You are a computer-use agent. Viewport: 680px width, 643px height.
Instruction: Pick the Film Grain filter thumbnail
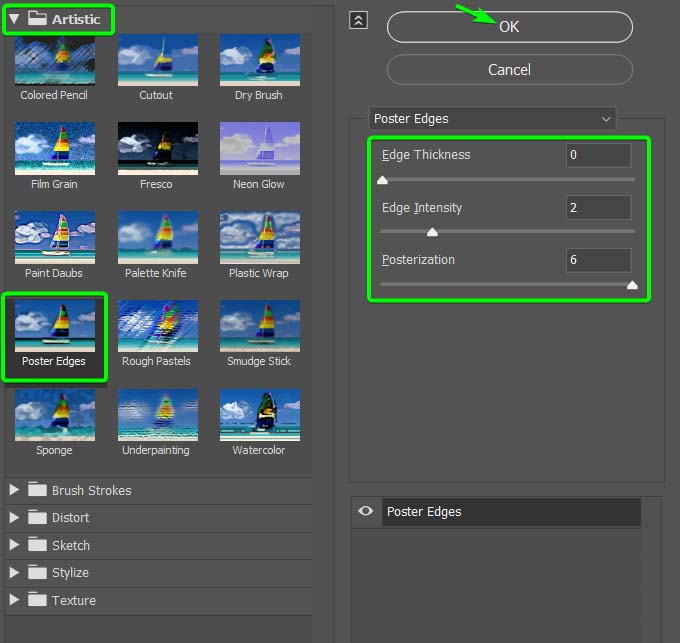click(55, 149)
